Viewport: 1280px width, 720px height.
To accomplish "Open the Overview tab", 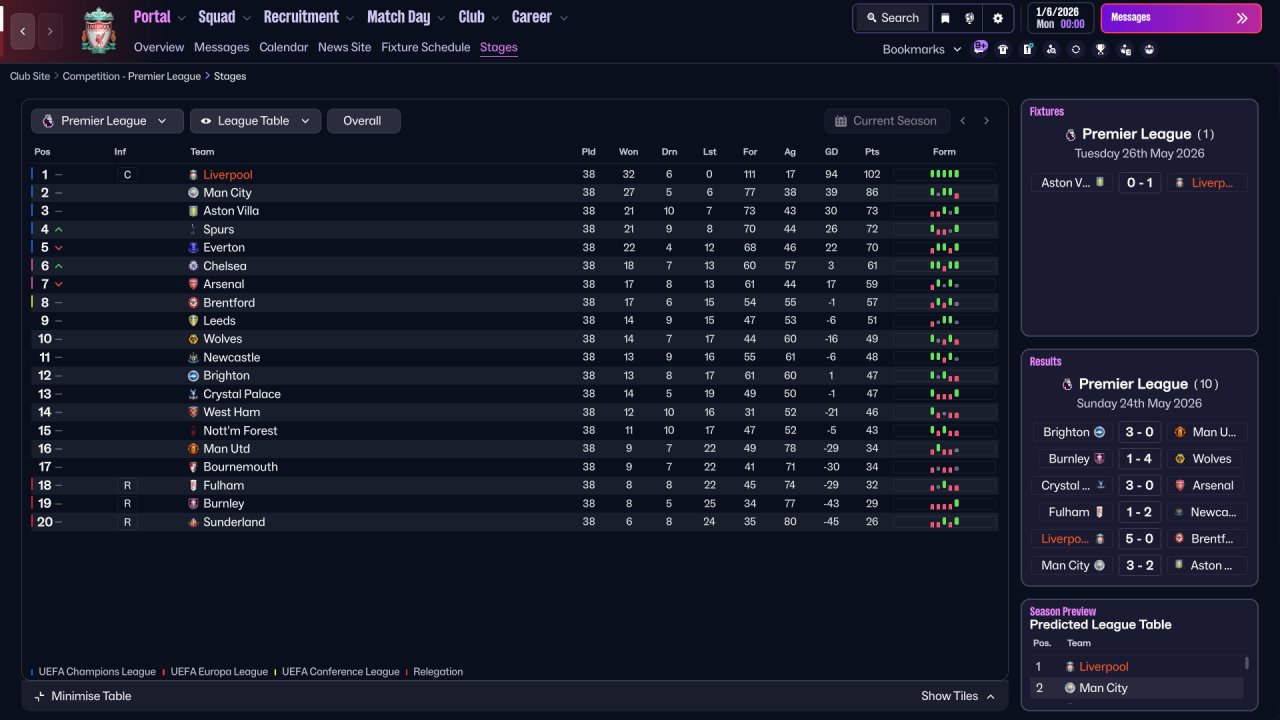I will click(159, 47).
